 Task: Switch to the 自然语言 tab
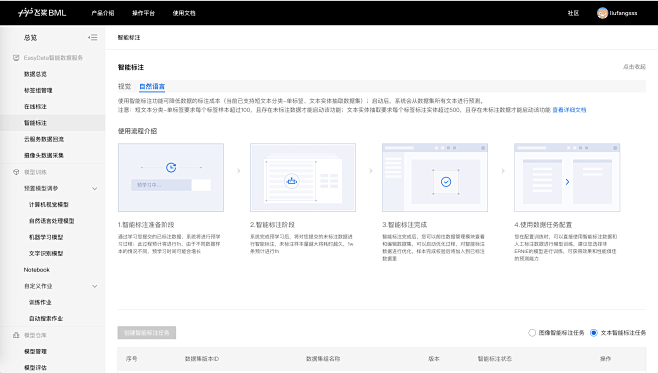click(152, 86)
